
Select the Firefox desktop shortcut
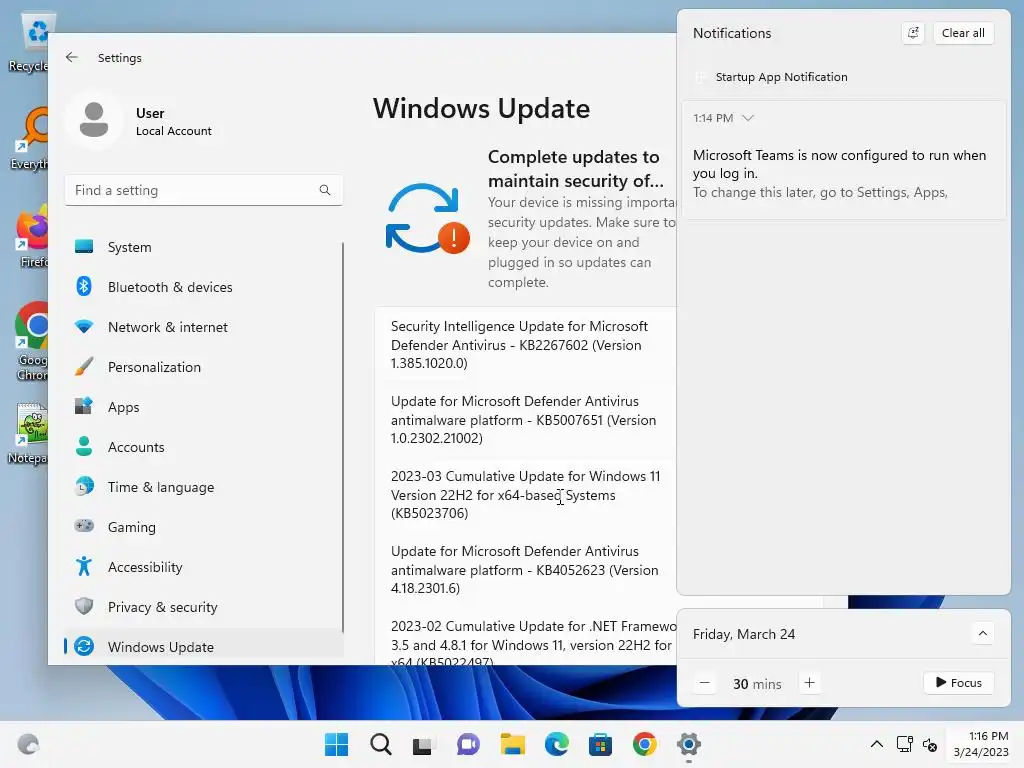tap(31, 236)
